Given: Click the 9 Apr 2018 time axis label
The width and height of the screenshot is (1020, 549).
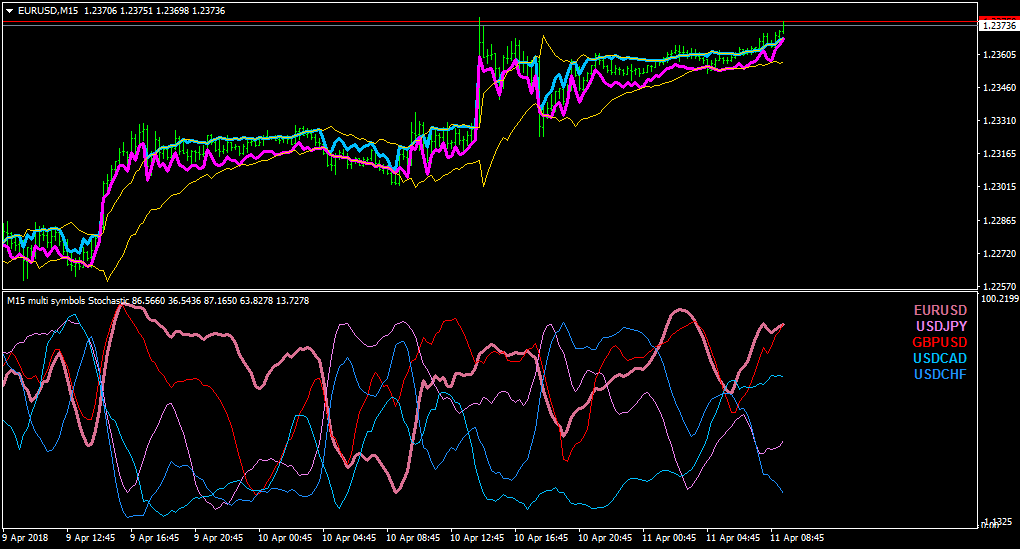Looking at the screenshot, I should [x=25, y=538].
